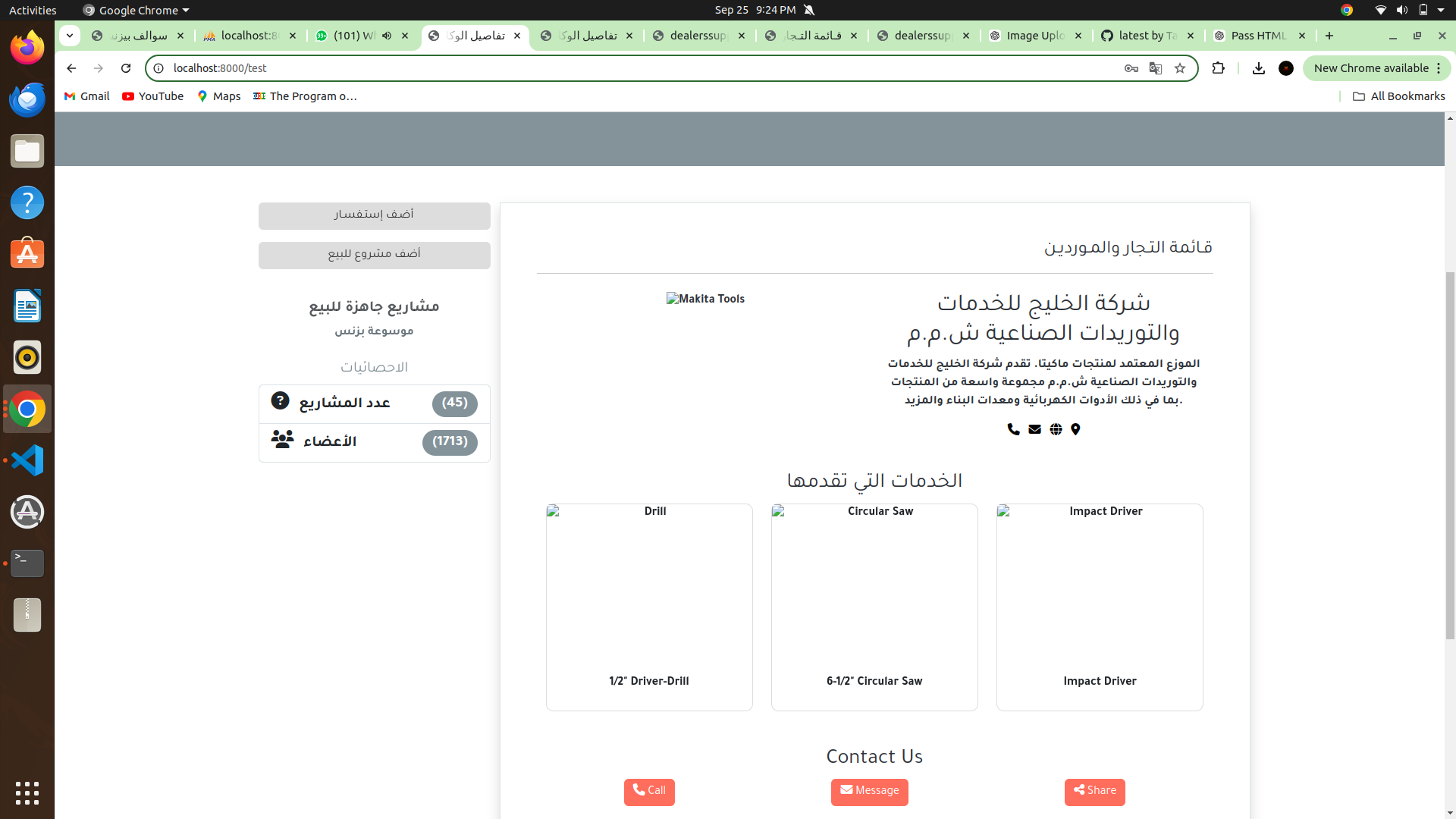Click the map location pin icon
Viewport: 1456px width, 819px height.
tap(1076, 428)
